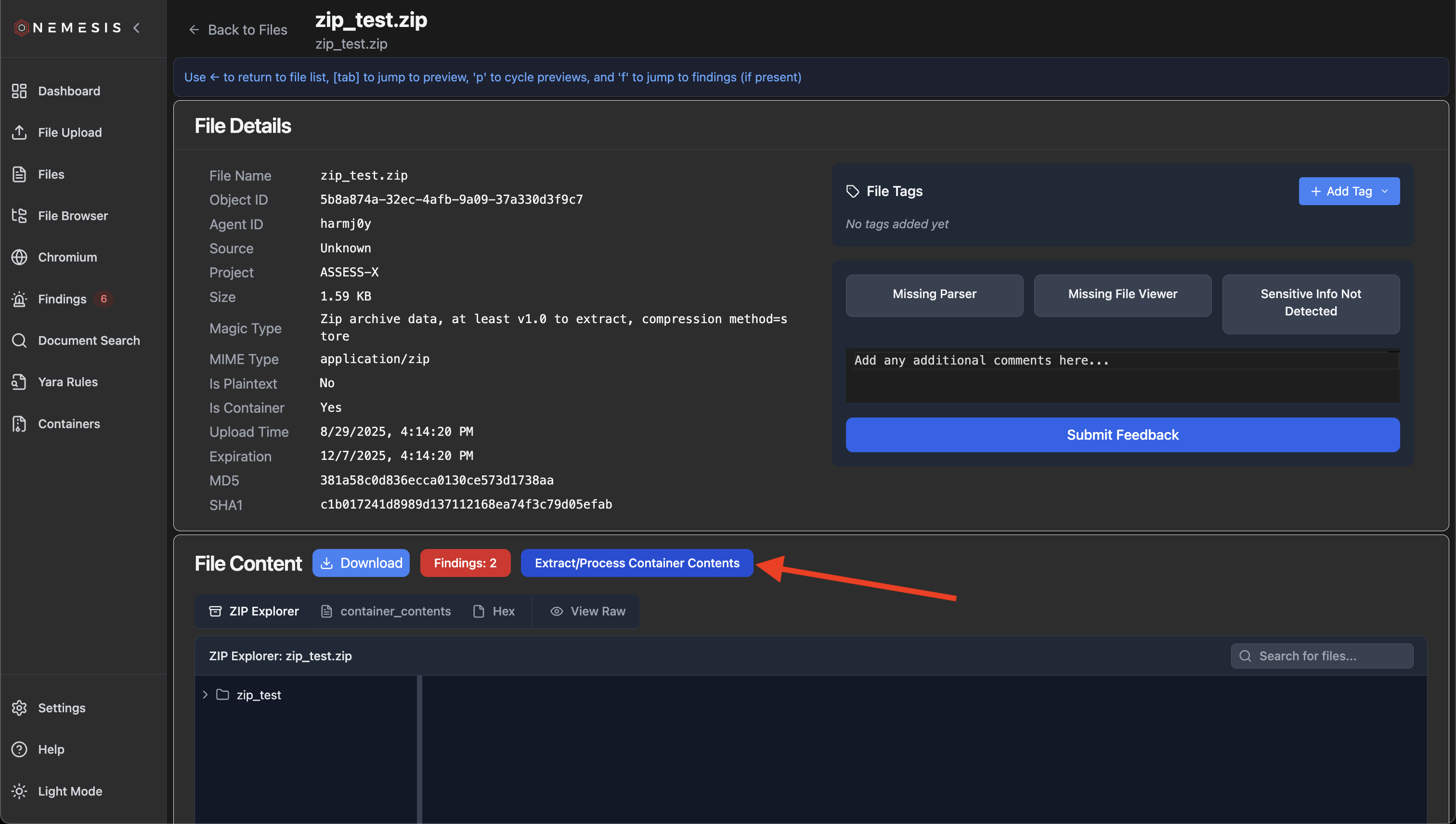Expand the zip_test folder

[205, 694]
